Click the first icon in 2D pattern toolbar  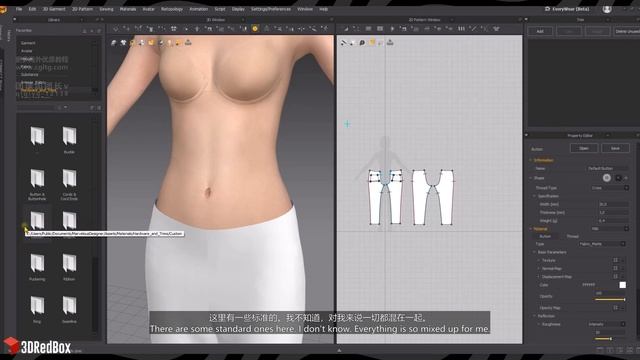click(346, 29)
